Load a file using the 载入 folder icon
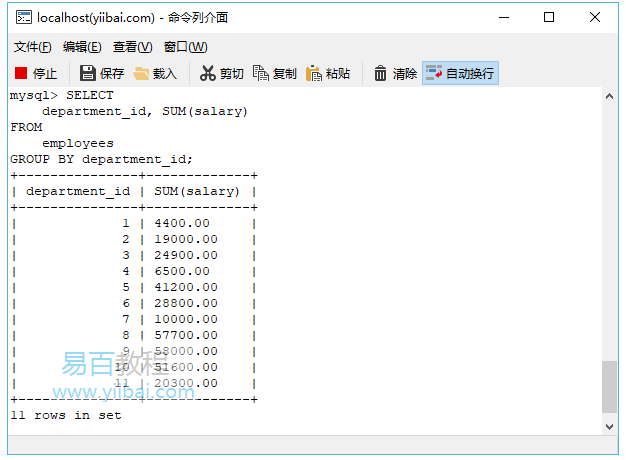This screenshot has height=460, width=626. coord(141,73)
